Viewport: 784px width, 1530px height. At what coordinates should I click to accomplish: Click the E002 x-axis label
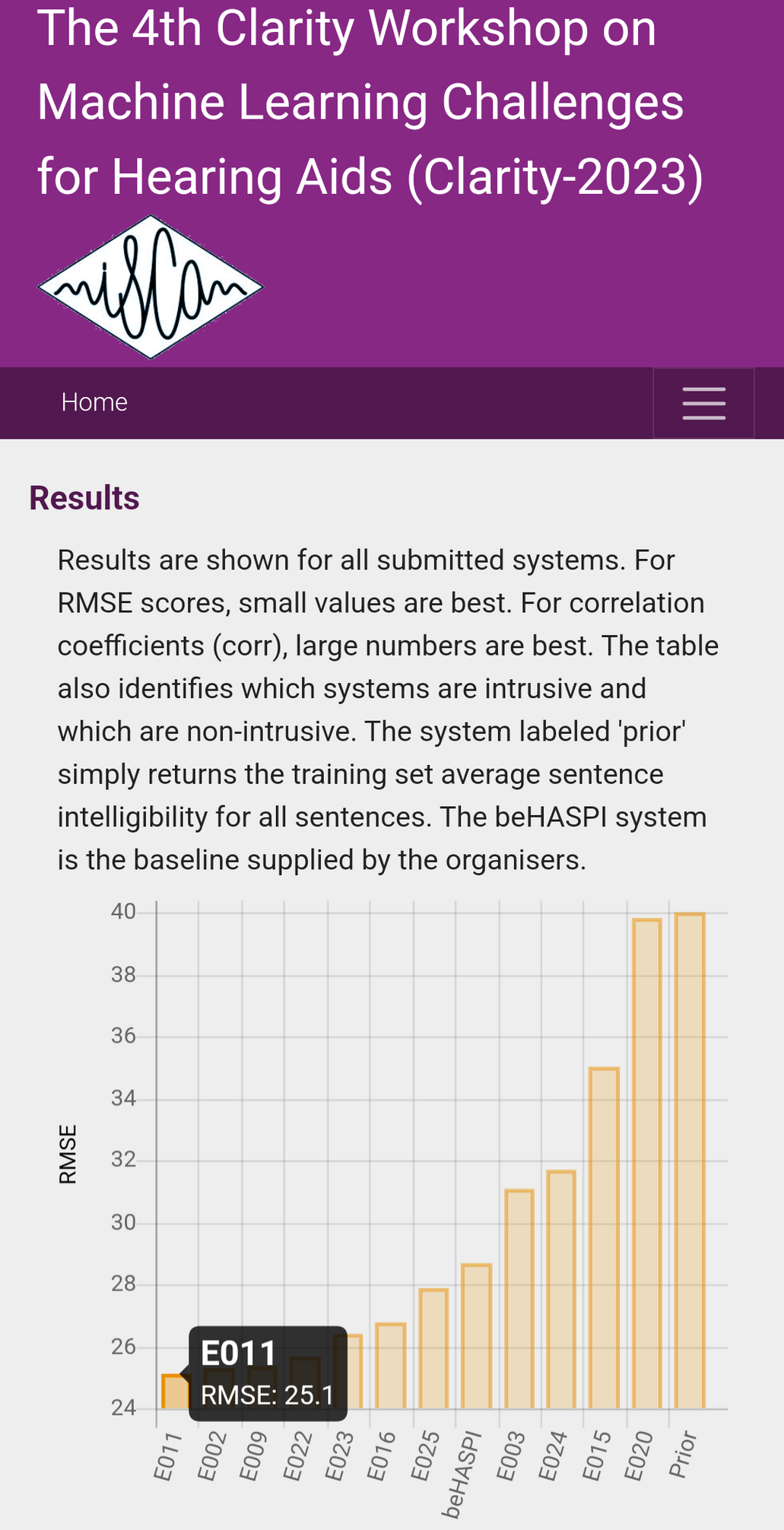pyautogui.click(x=211, y=1455)
